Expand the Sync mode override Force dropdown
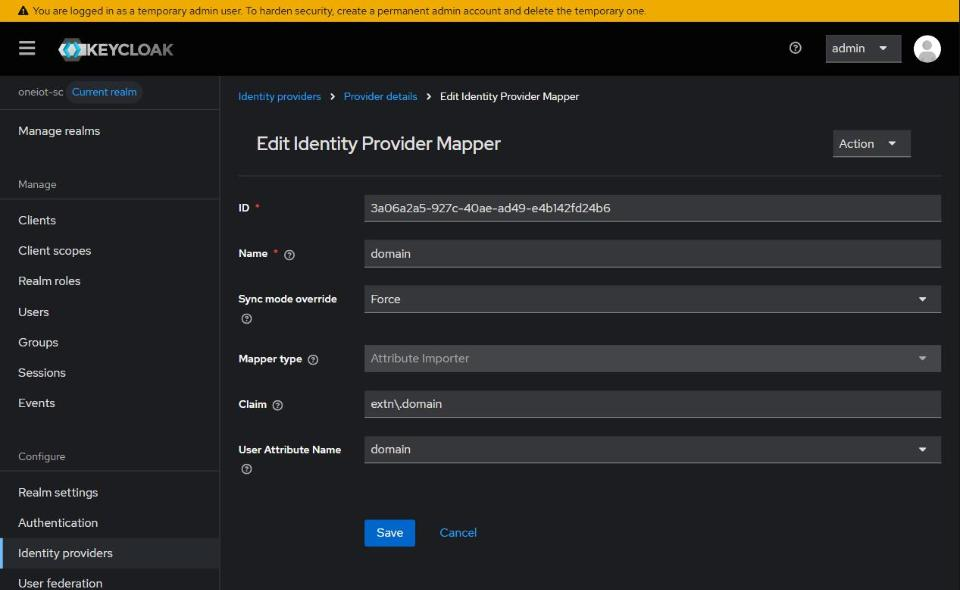960x590 pixels. pos(652,299)
